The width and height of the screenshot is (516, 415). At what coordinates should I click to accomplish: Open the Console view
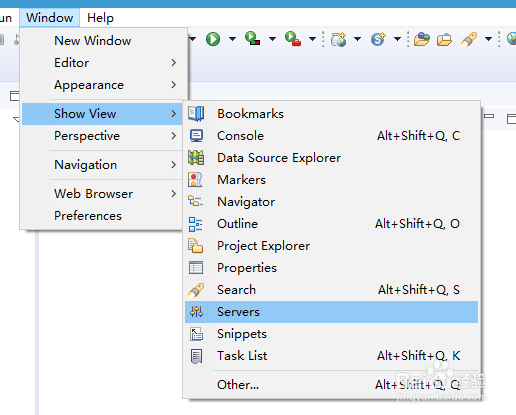click(x=331, y=136)
